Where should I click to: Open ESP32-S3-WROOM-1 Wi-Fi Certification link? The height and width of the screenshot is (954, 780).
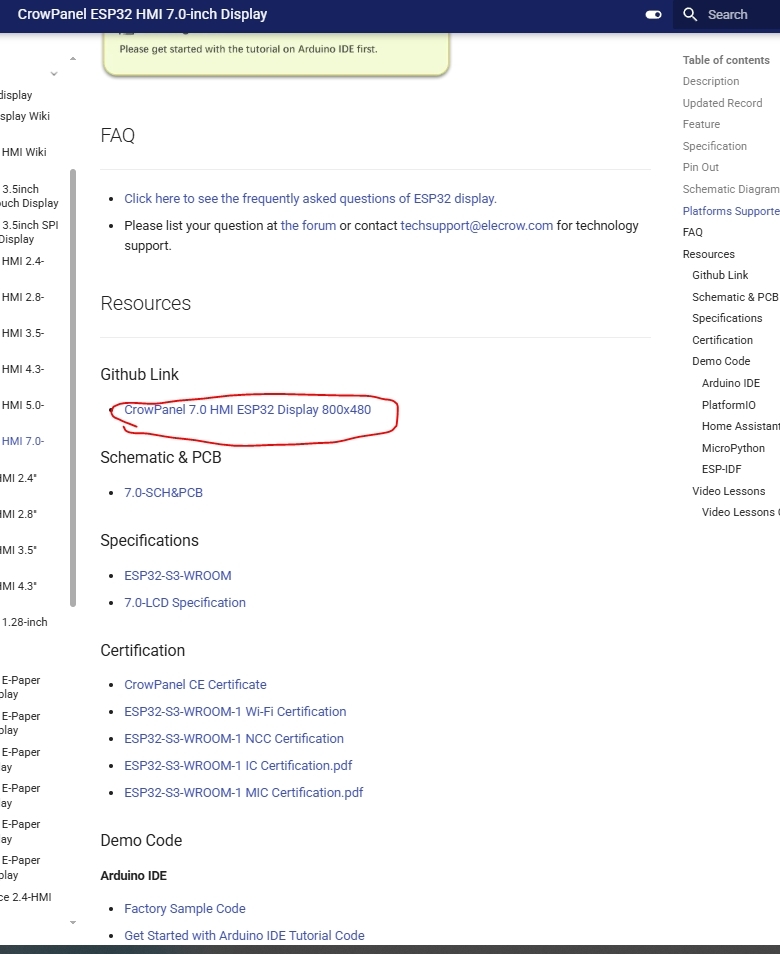(x=235, y=711)
